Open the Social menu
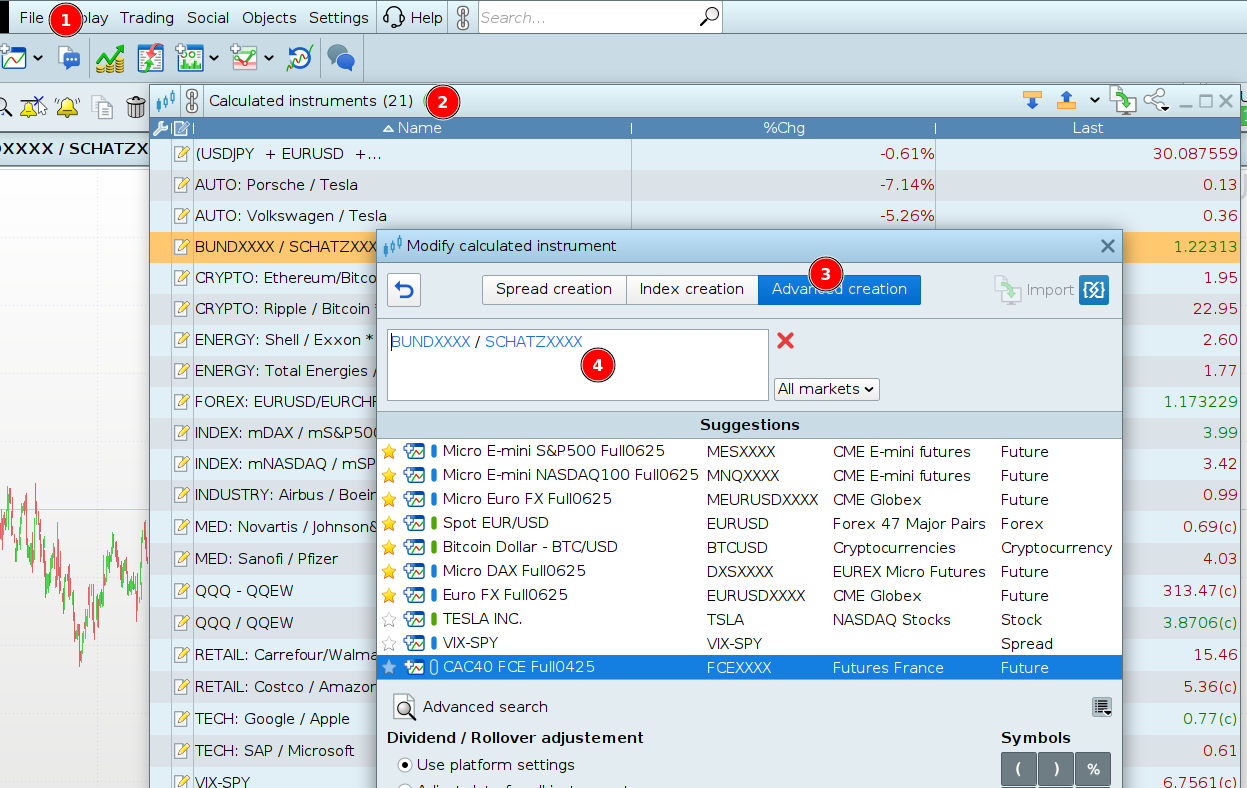 click(x=208, y=17)
